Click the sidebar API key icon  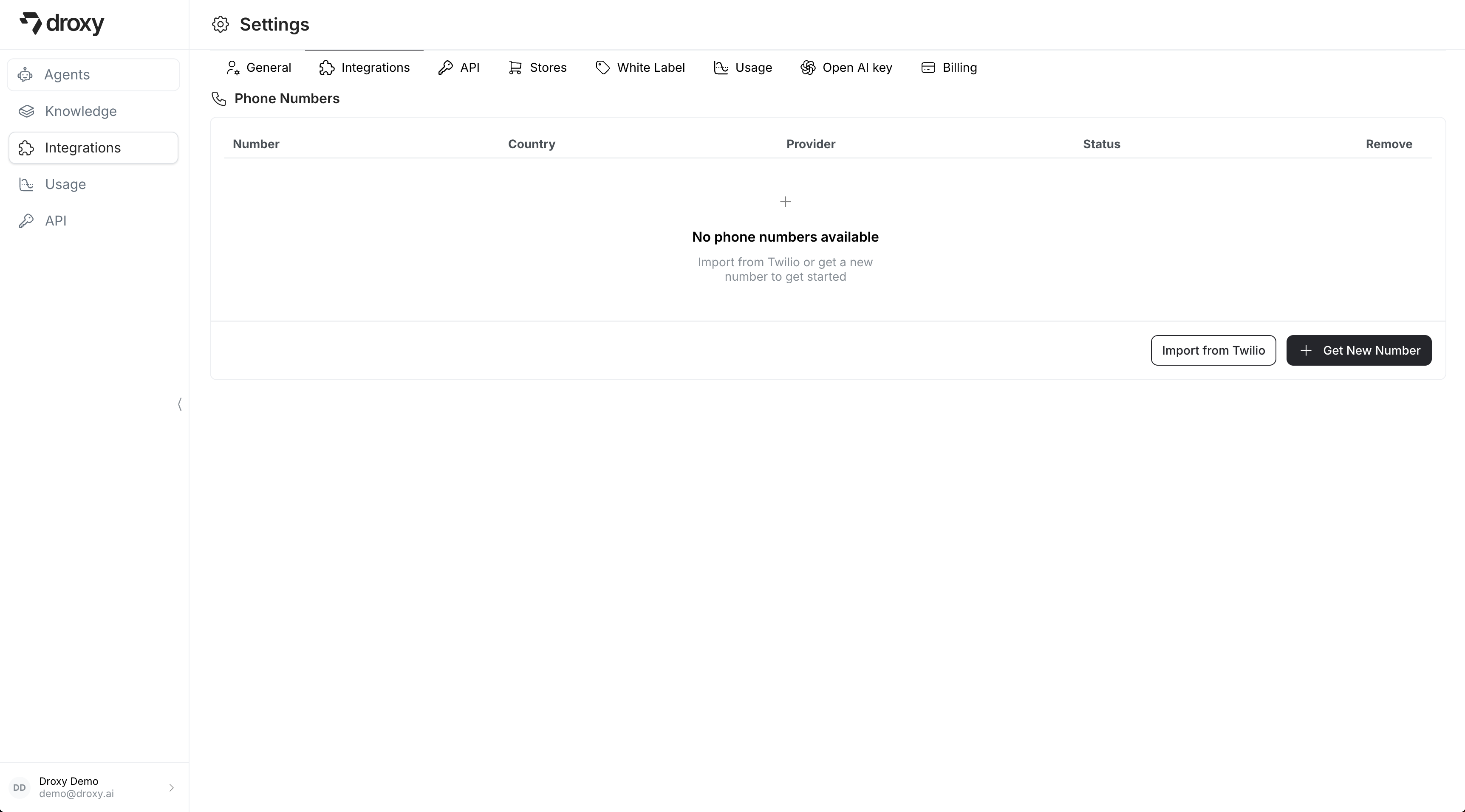click(x=26, y=221)
